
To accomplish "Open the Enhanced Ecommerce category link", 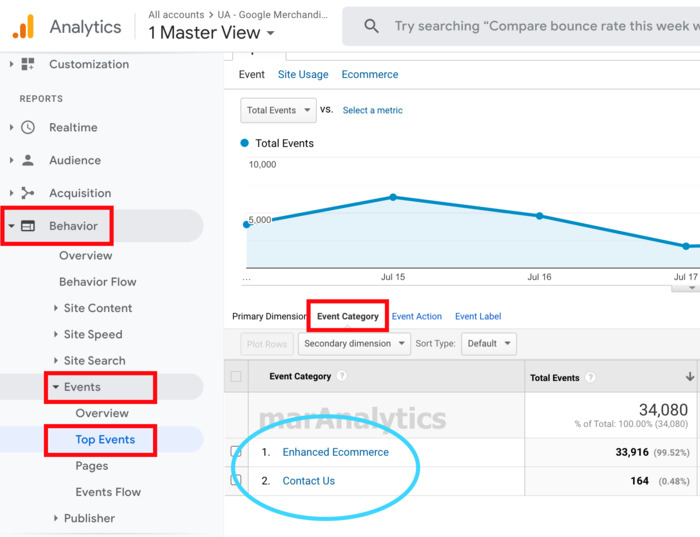I will (x=336, y=452).
